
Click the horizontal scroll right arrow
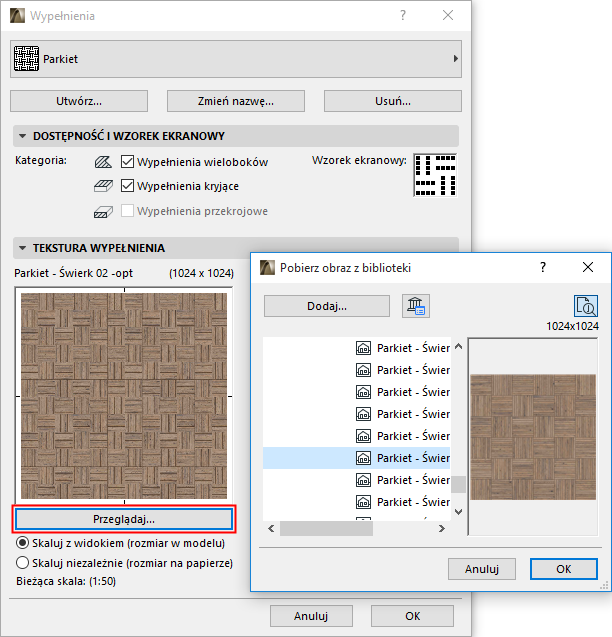pos(442,529)
